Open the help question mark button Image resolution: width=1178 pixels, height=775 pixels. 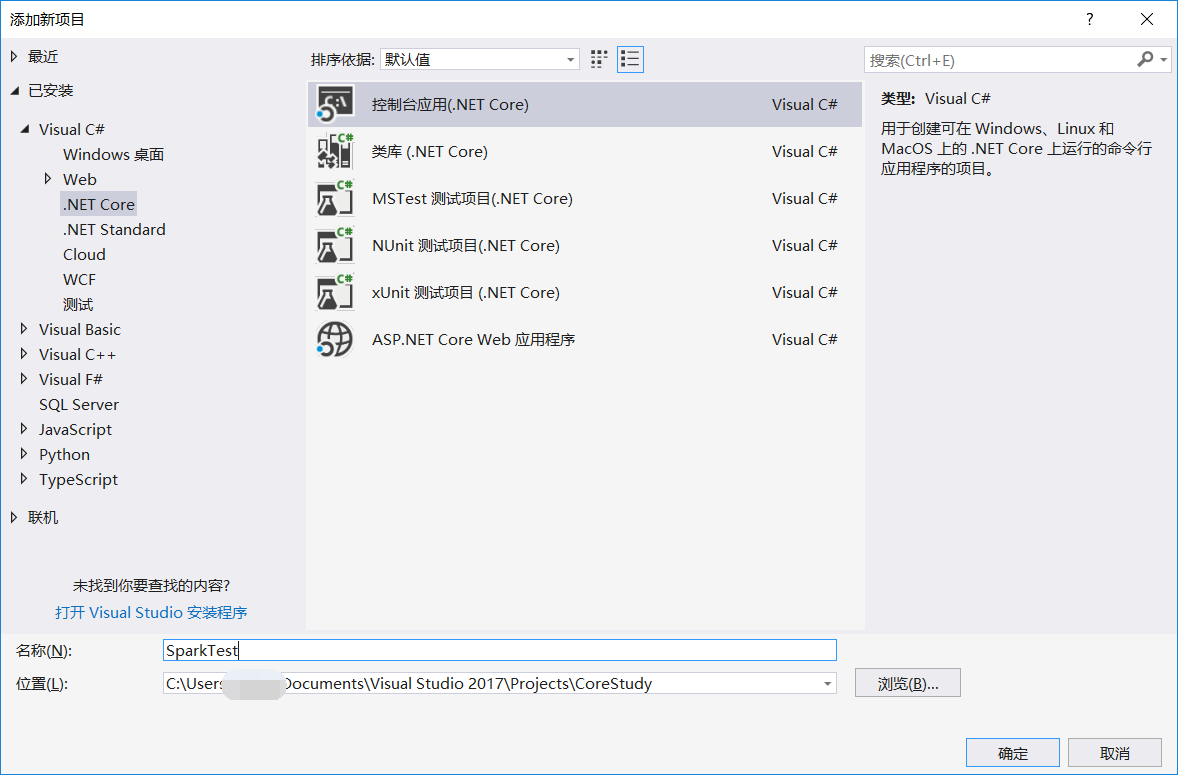coord(1089,20)
